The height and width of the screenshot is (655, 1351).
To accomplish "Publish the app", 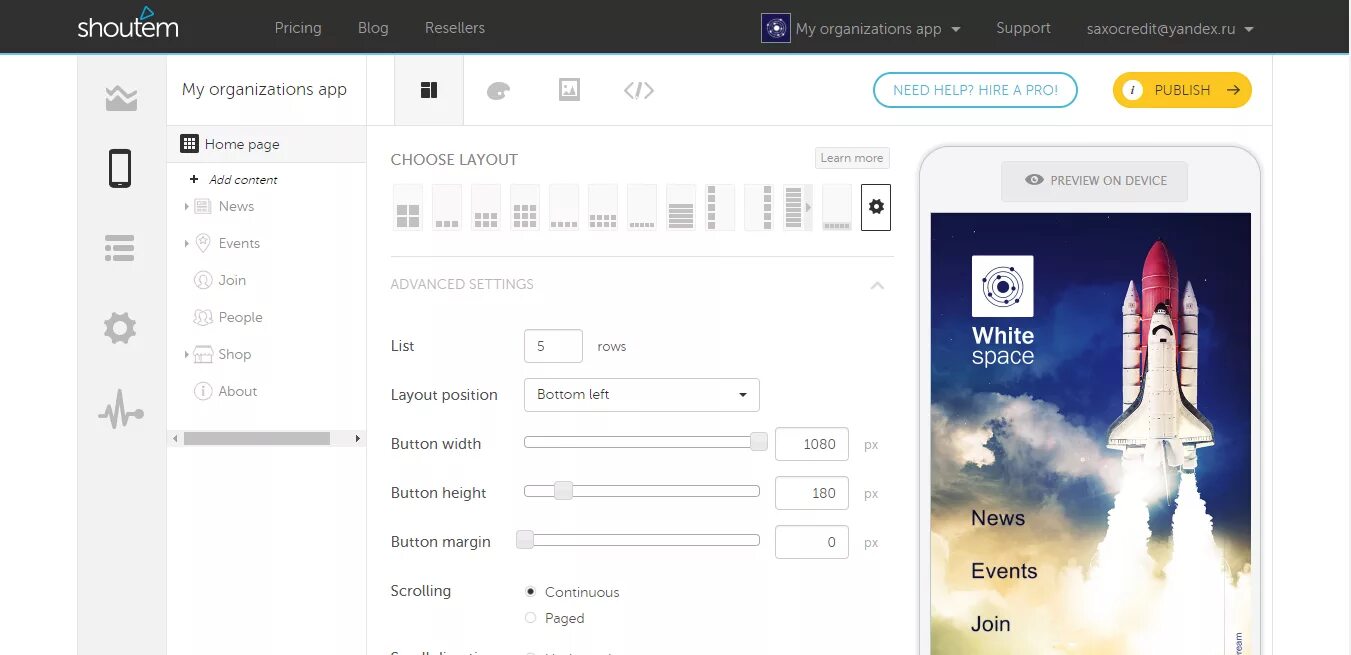I will [1182, 90].
